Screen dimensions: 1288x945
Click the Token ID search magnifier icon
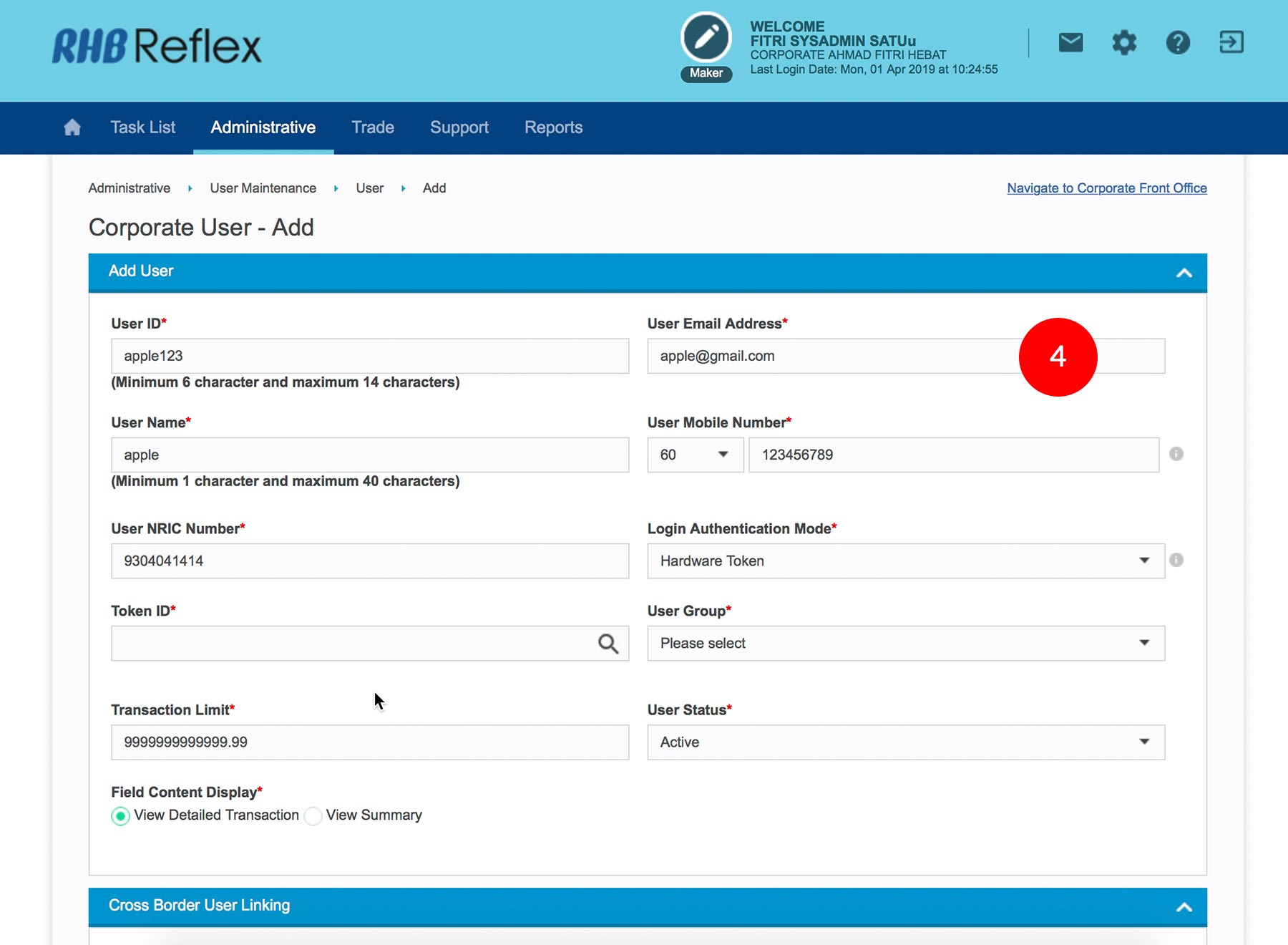[608, 644]
